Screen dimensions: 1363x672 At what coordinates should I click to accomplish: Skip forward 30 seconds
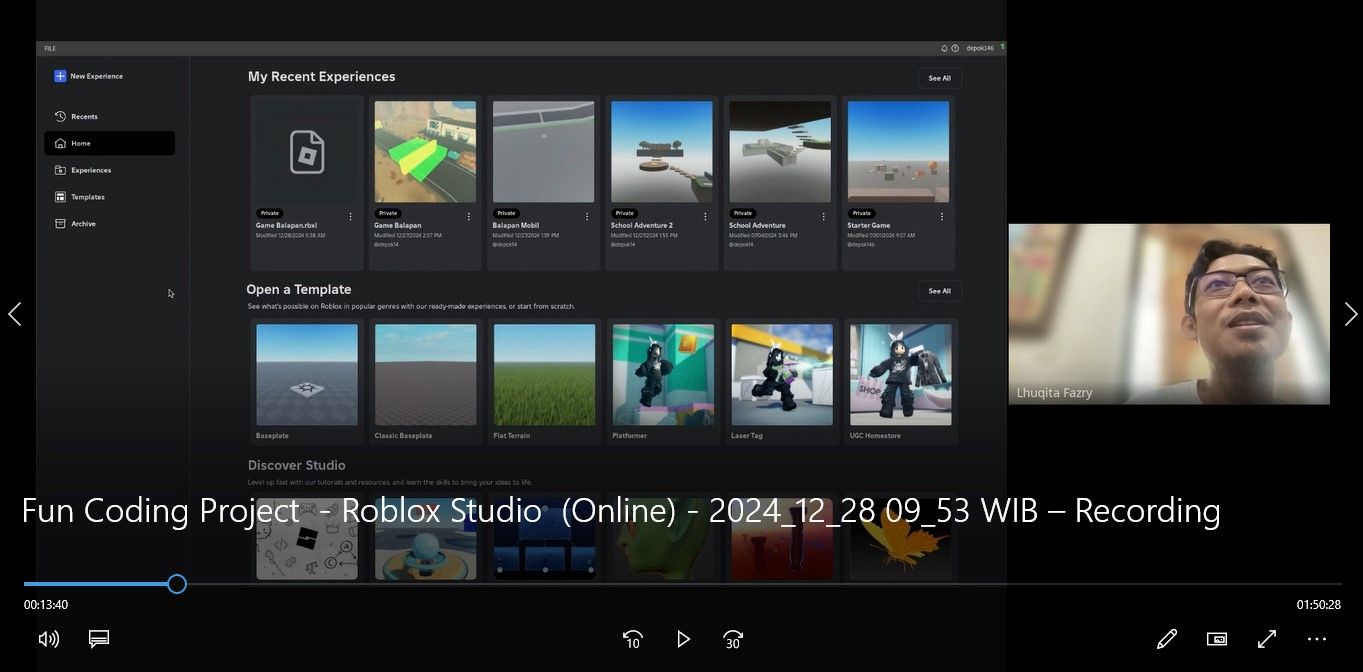point(734,639)
